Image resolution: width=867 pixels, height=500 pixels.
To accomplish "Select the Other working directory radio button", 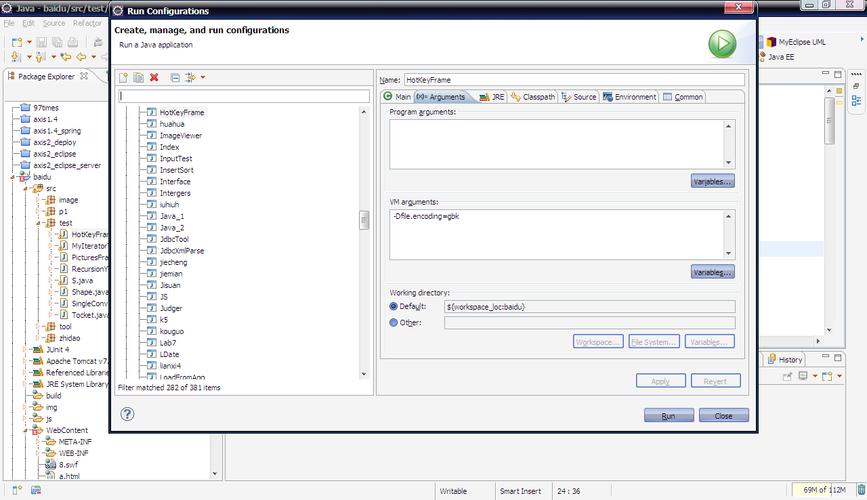I will pos(394,322).
